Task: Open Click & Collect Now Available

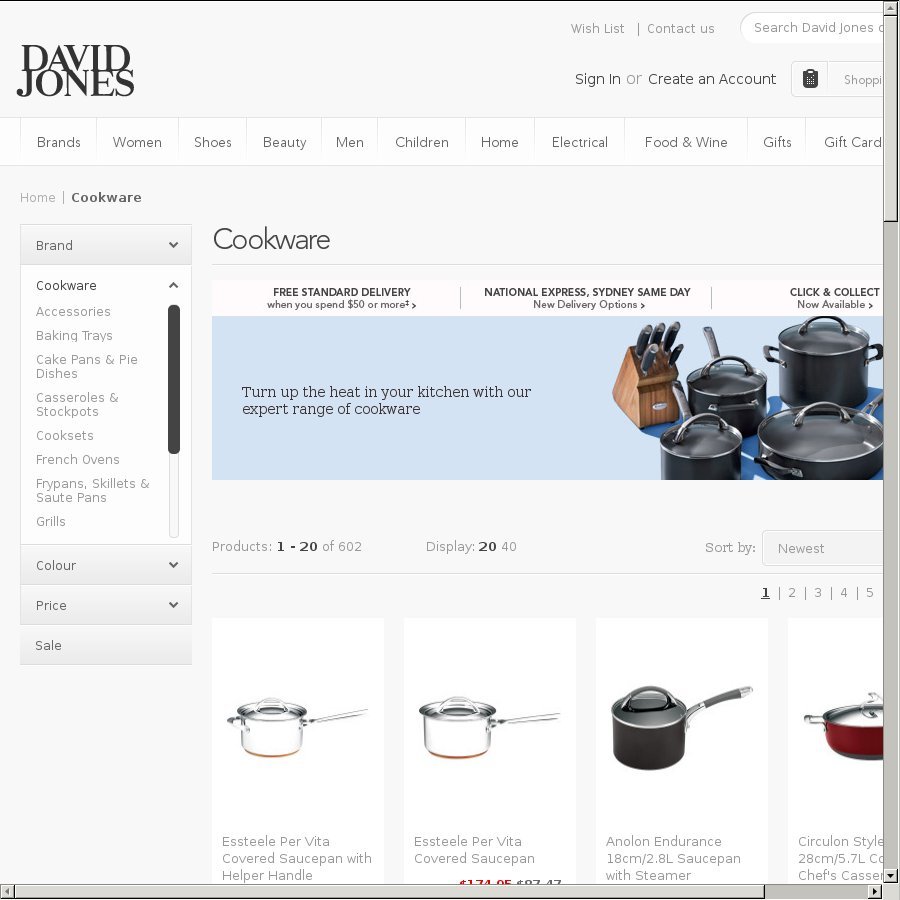Action: (835, 298)
